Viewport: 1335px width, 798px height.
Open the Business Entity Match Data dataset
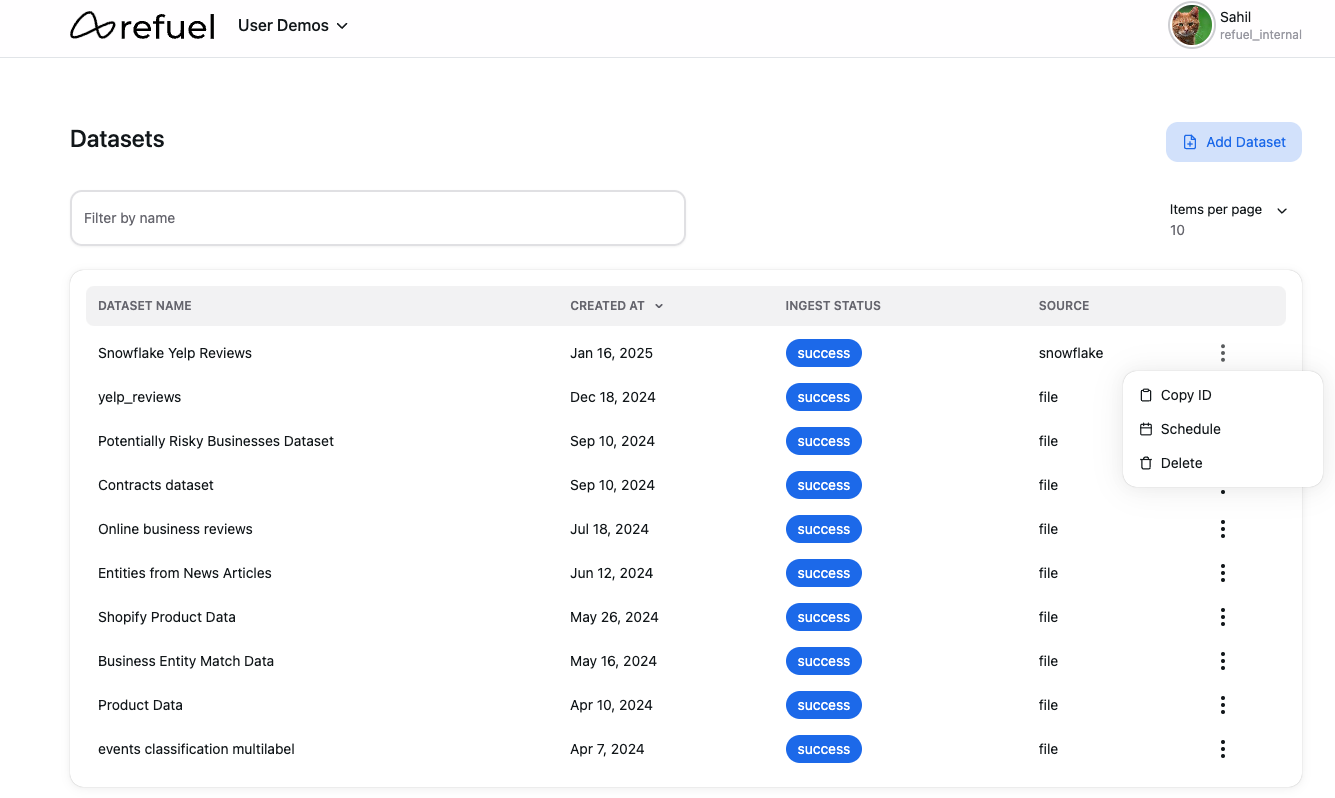click(x=186, y=661)
